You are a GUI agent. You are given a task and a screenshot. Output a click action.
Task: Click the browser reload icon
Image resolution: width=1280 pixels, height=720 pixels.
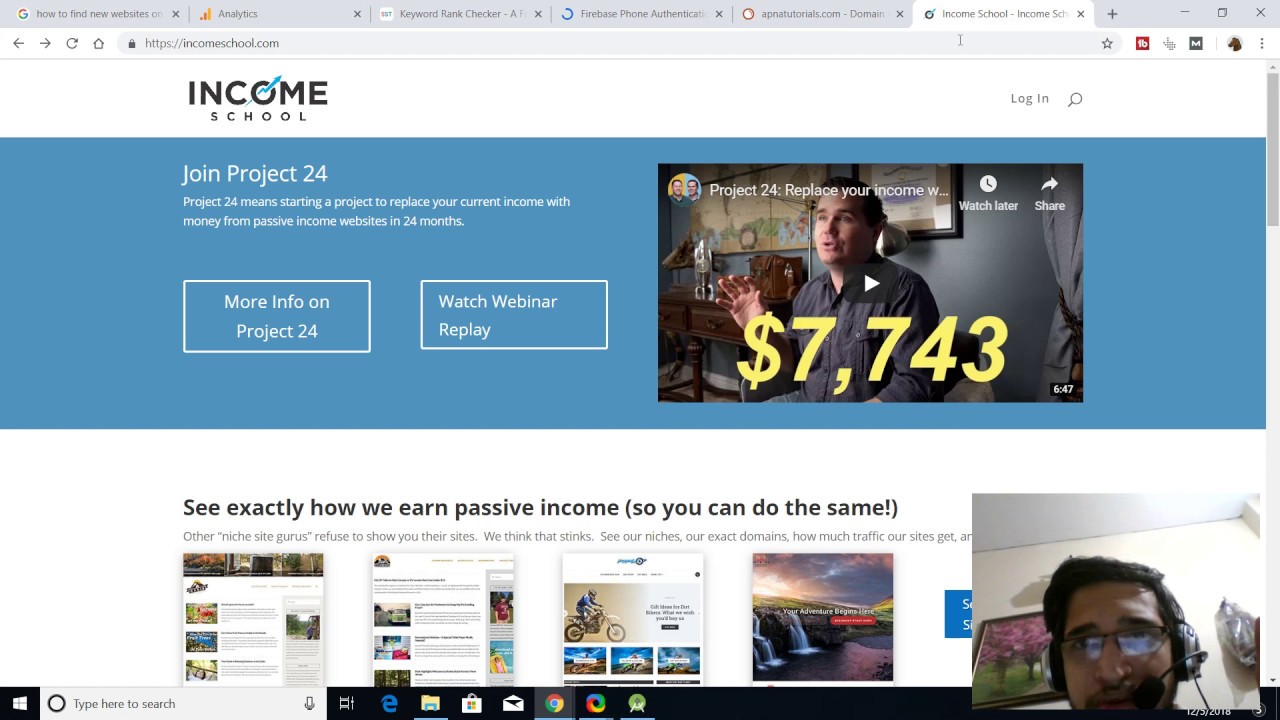pyautogui.click(x=72, y=43)
